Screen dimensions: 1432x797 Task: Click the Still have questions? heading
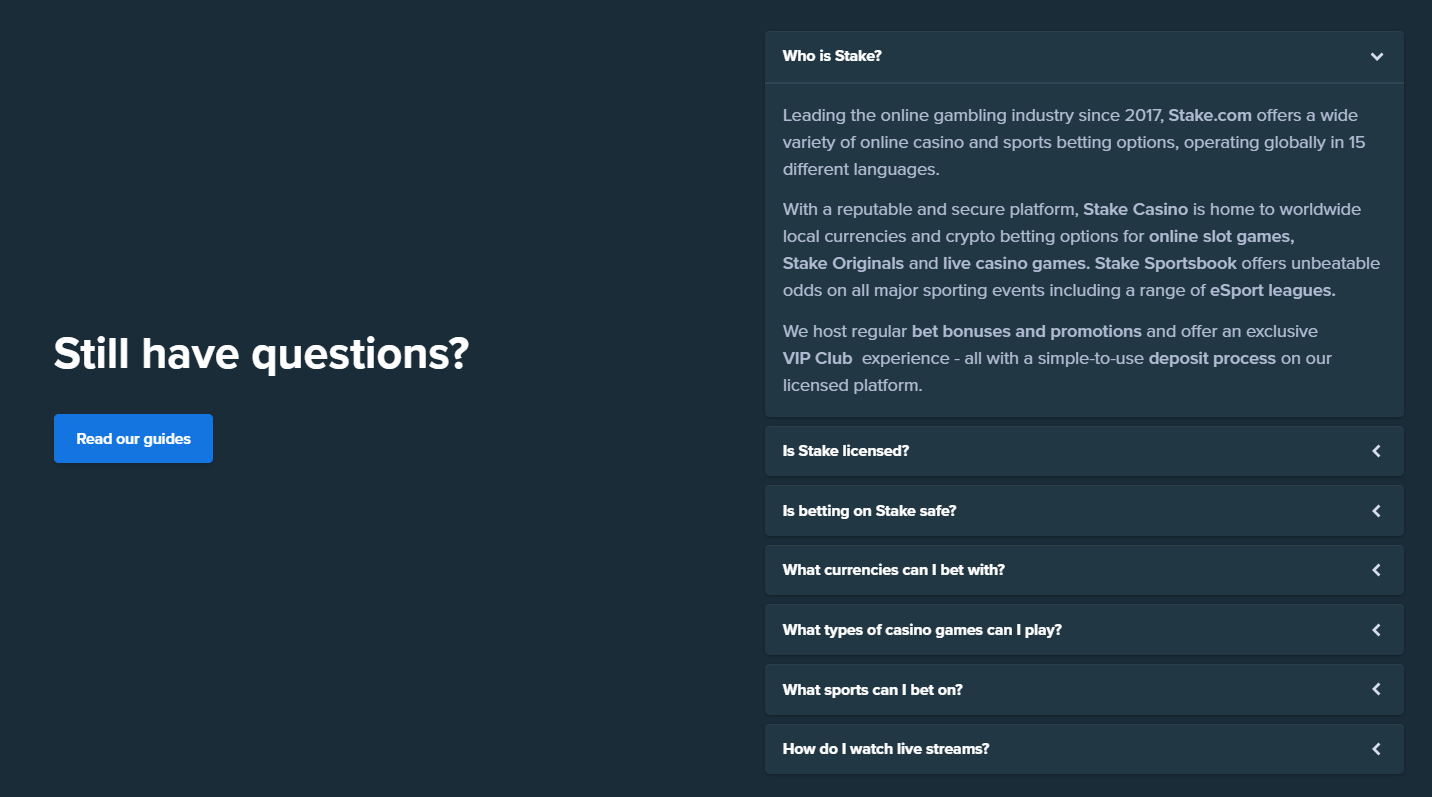point(261,354)
